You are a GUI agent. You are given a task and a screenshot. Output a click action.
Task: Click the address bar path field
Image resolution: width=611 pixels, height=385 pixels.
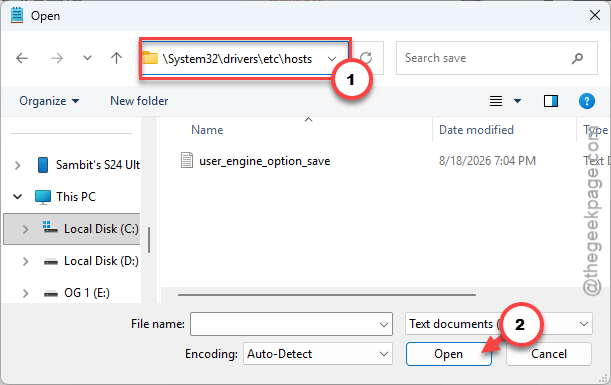[x=238, y=59]
